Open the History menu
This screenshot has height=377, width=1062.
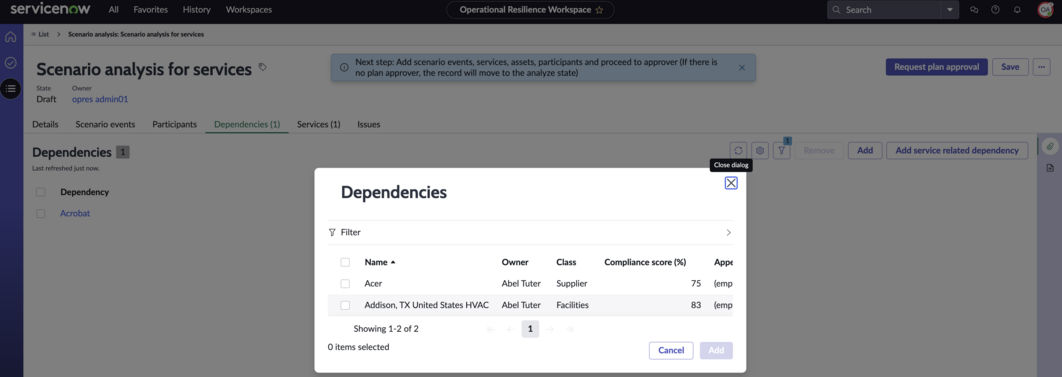click(196, 9)
